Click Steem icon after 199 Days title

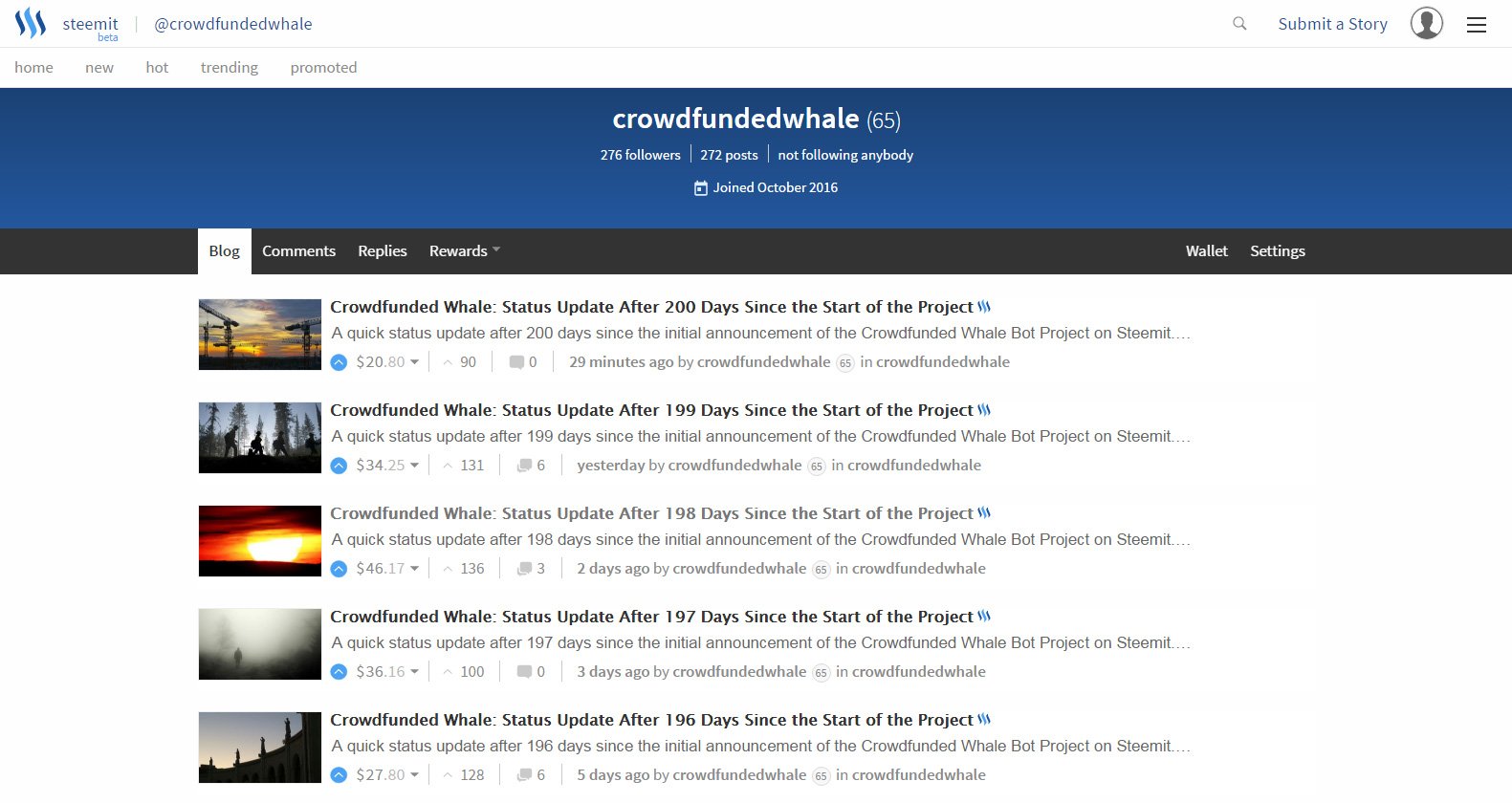[984, 410]
